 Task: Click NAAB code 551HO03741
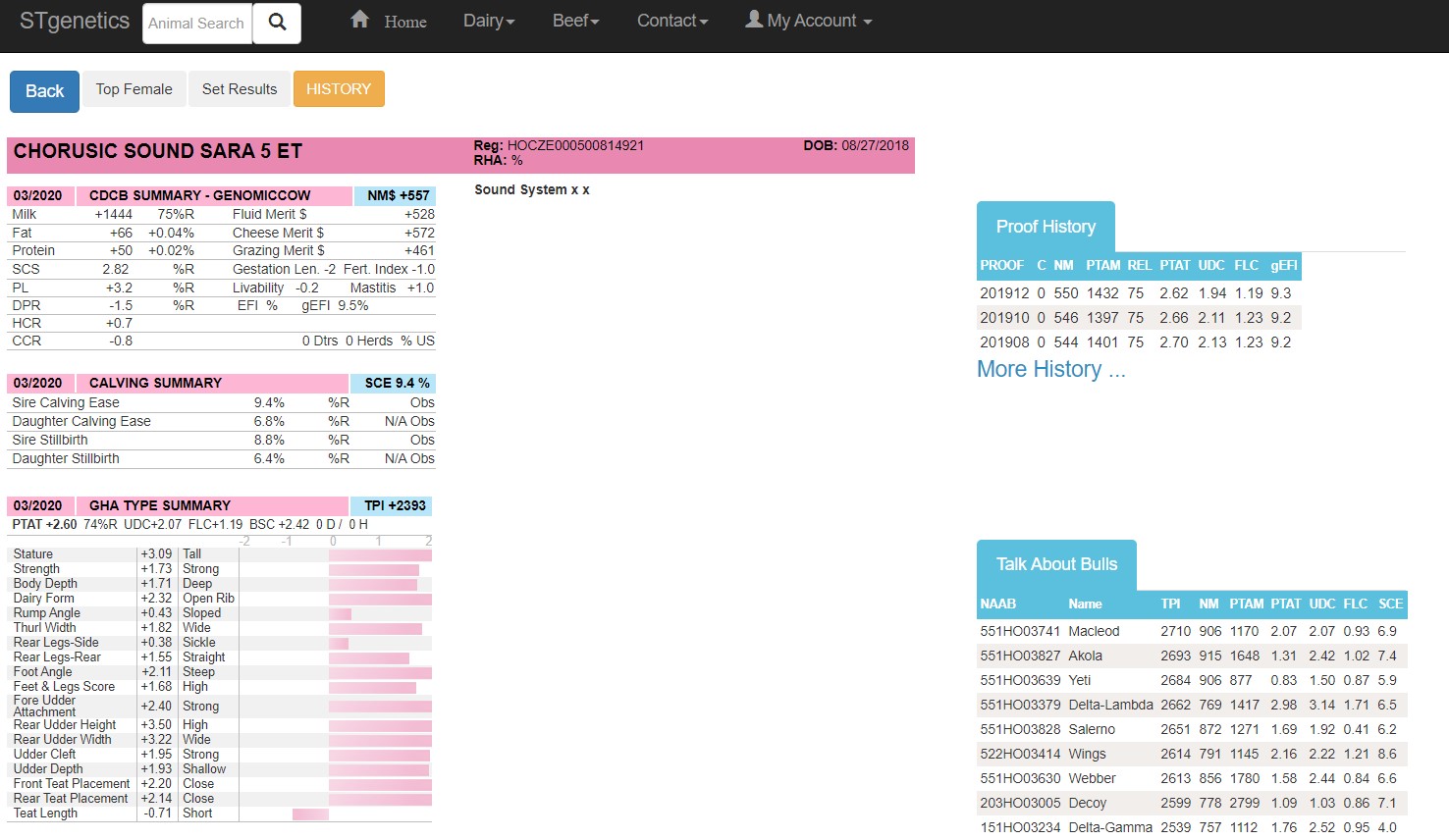coord(1020,631)
